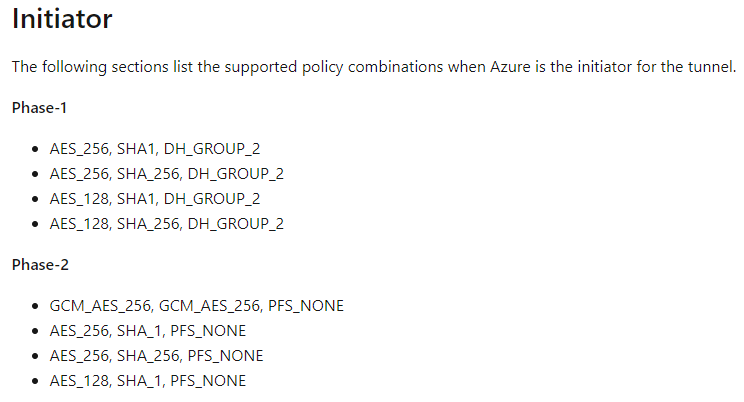Viewport: 744px width, 402px height.
Task: Click the Phase-1 subheading
Action: tap(39, 108)
